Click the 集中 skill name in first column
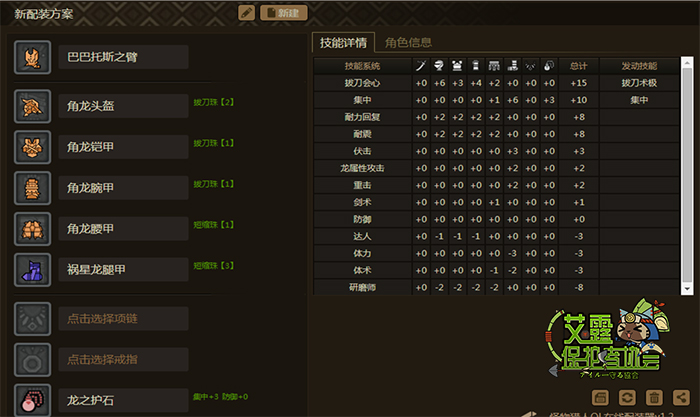 coord(362,100)
